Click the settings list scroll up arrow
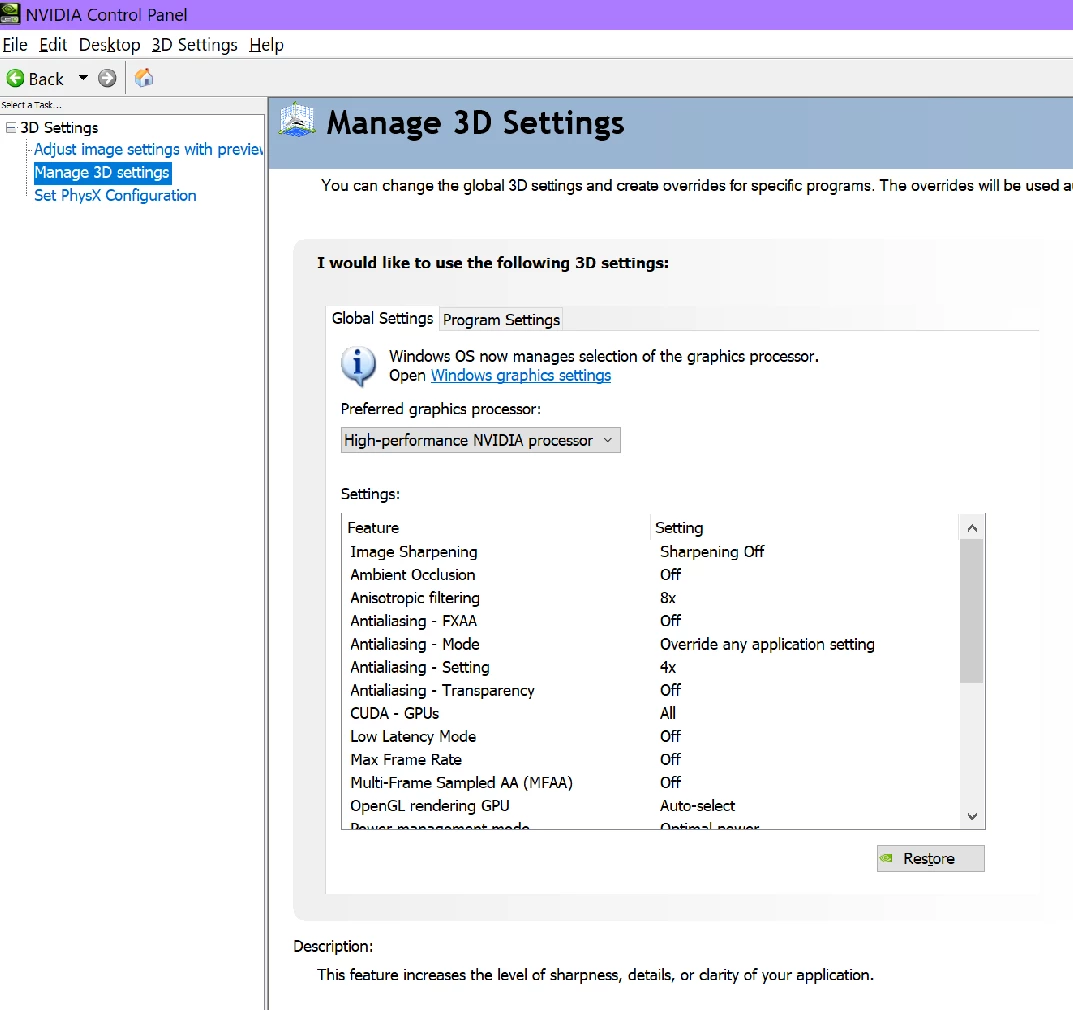This screenshot has width=1073, height=1010. point(972,528)
